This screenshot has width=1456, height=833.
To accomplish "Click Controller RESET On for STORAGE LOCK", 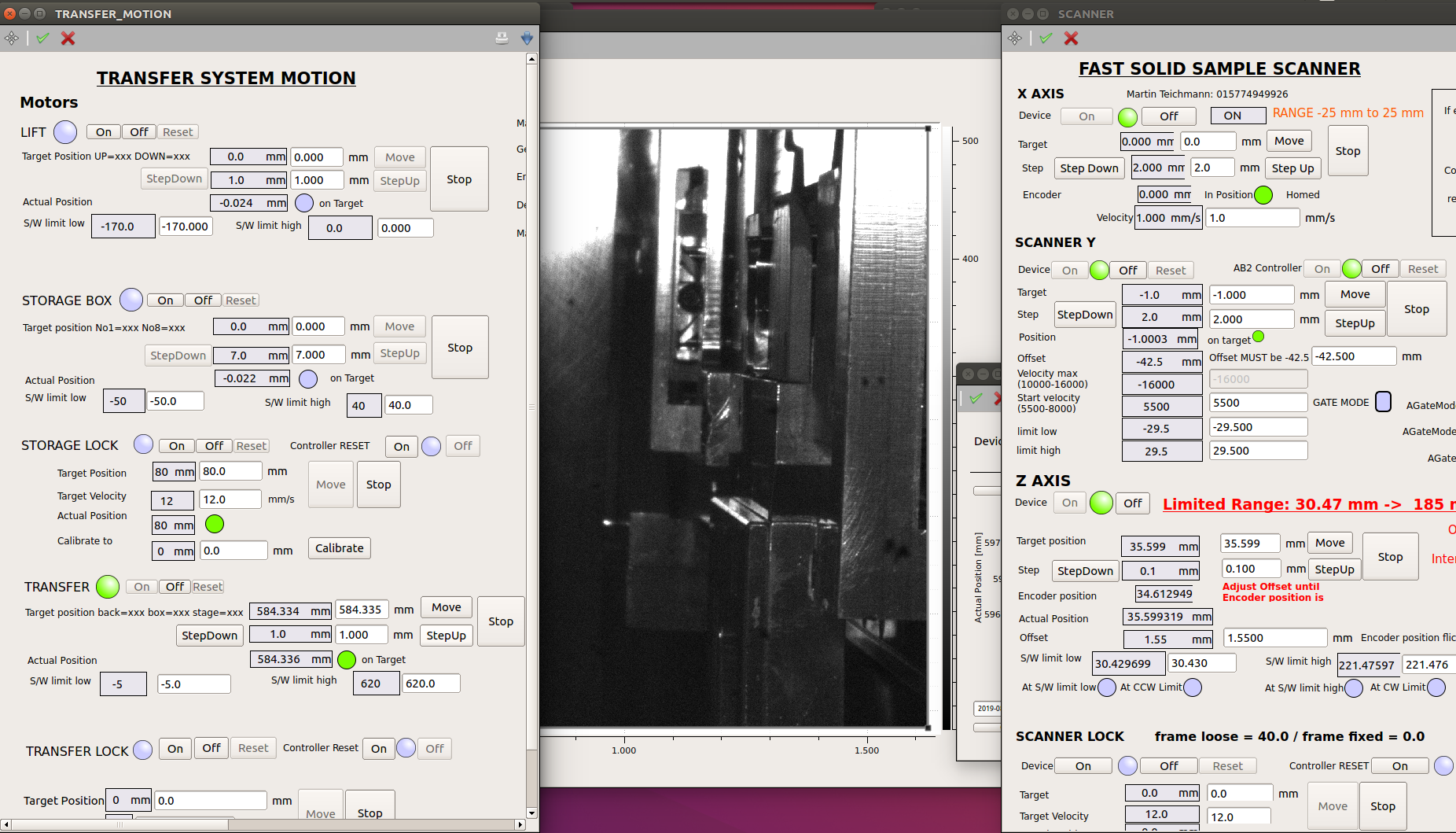I will click(x=402, y=447).
